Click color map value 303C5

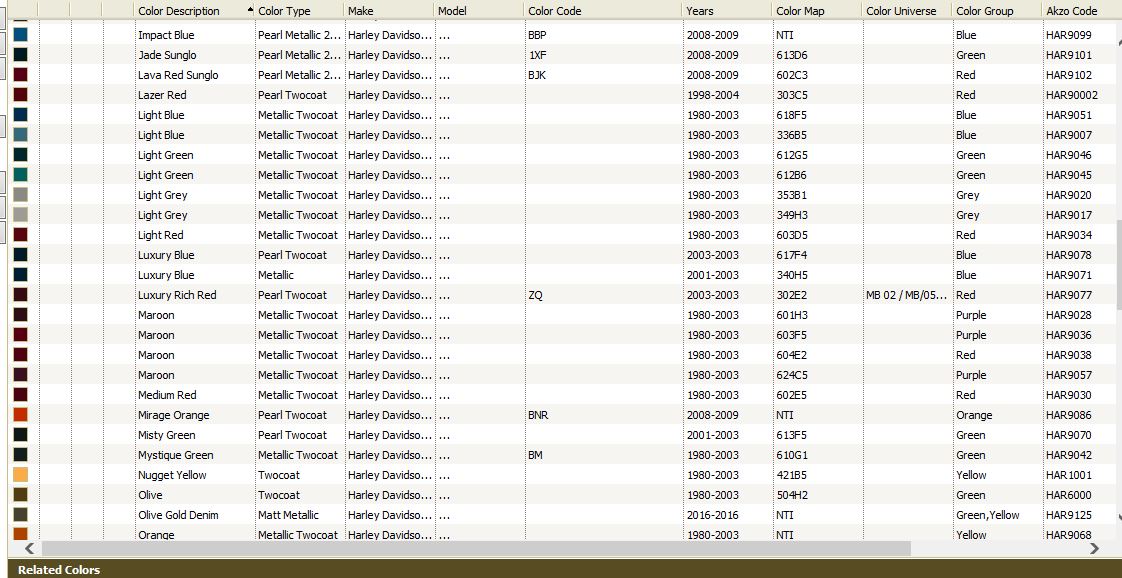pos(792,95)
